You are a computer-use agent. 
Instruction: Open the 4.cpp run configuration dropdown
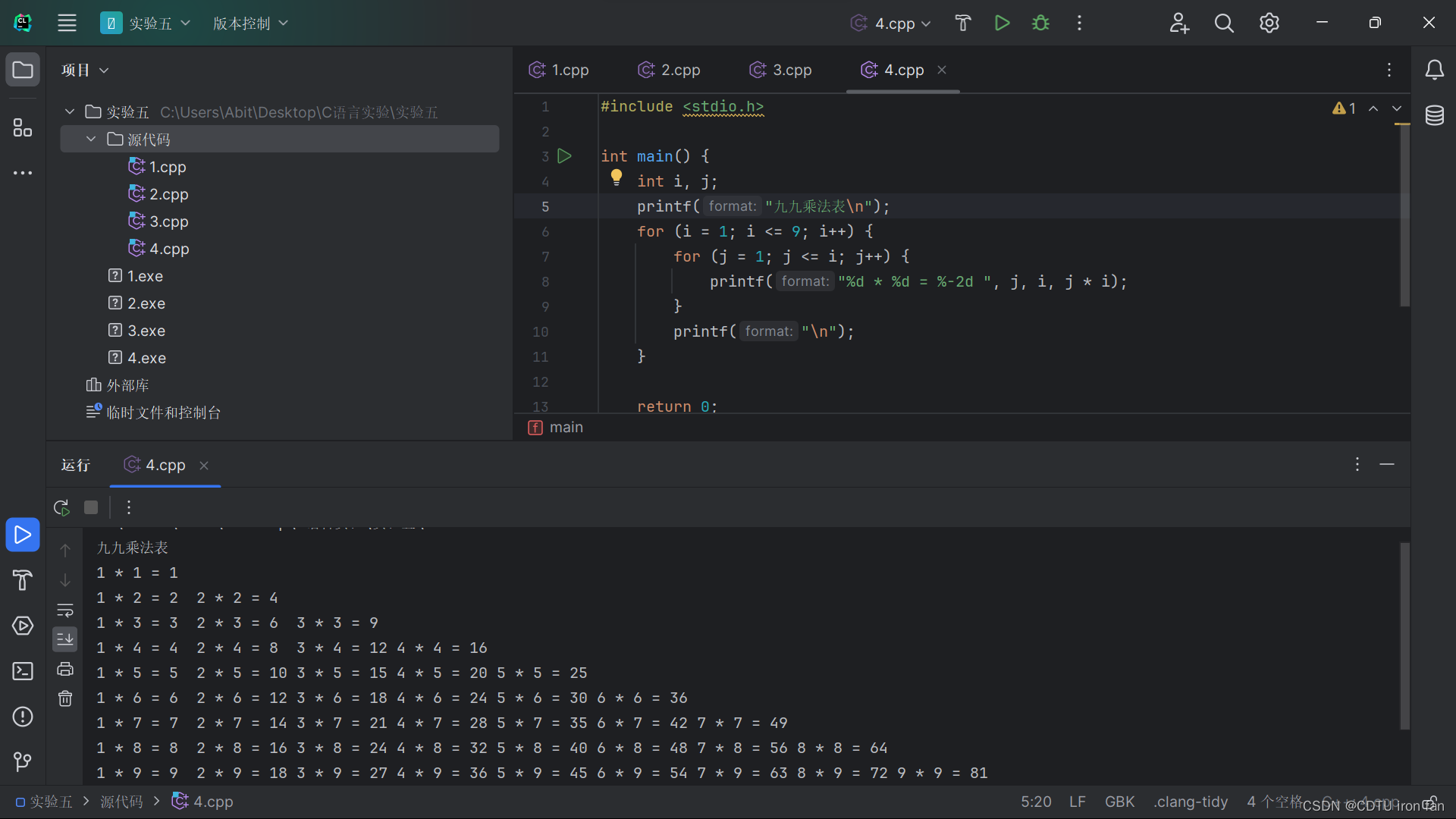pos(891,23)
